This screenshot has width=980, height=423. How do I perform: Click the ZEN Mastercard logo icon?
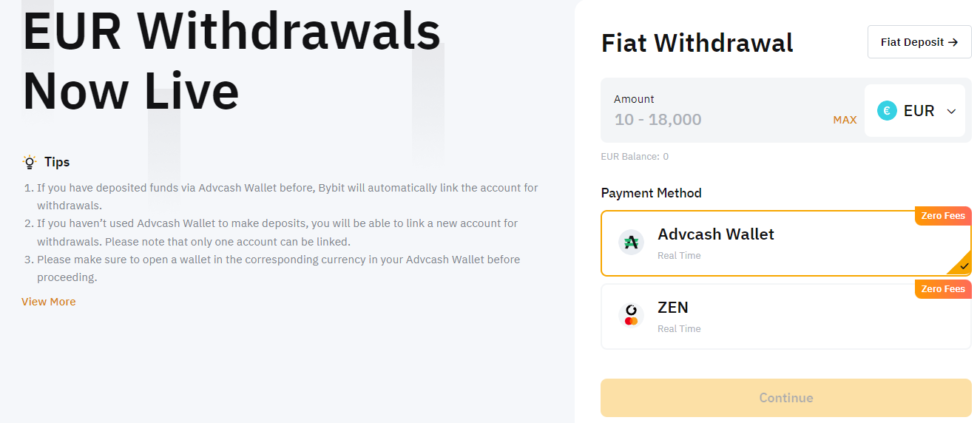pos(631,316)
